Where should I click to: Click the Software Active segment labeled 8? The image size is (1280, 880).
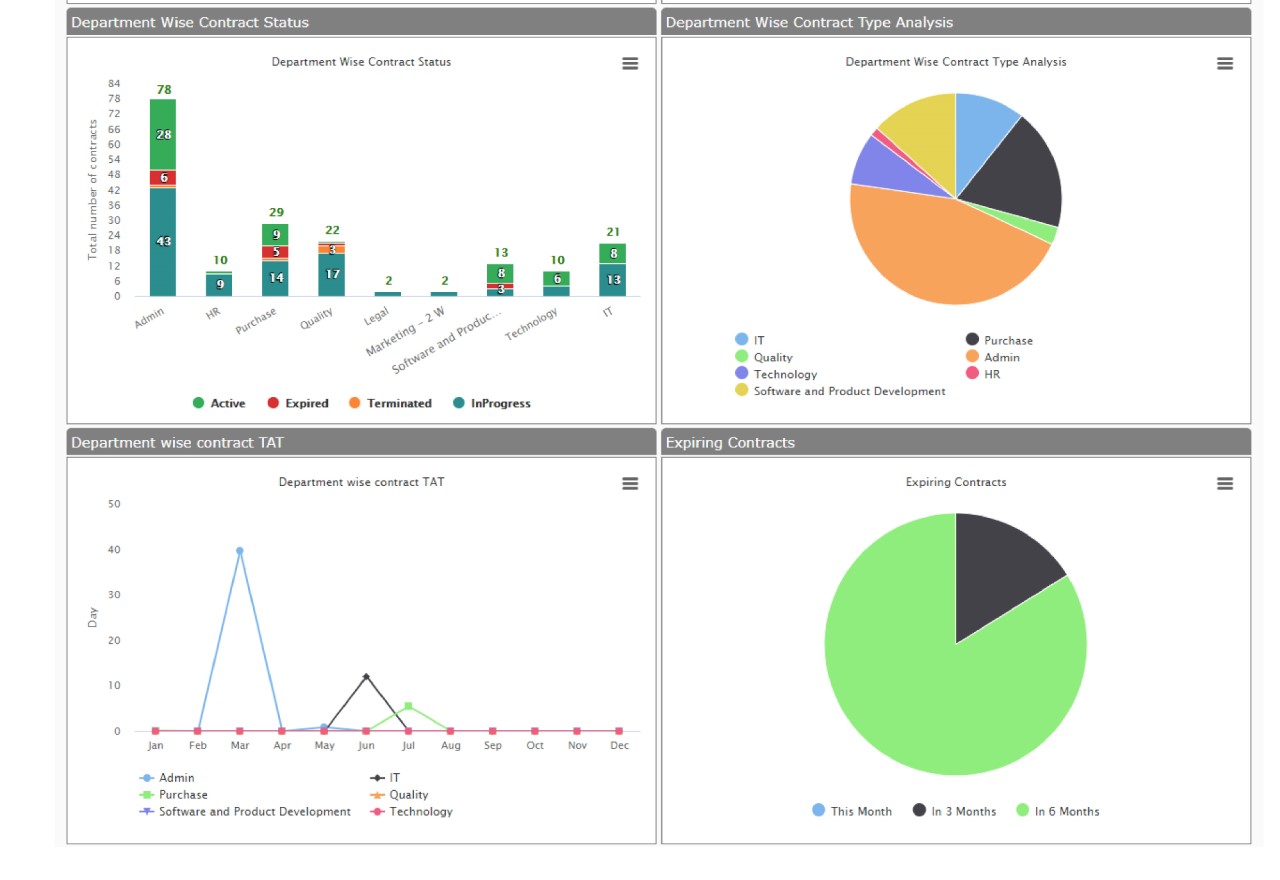500,273
